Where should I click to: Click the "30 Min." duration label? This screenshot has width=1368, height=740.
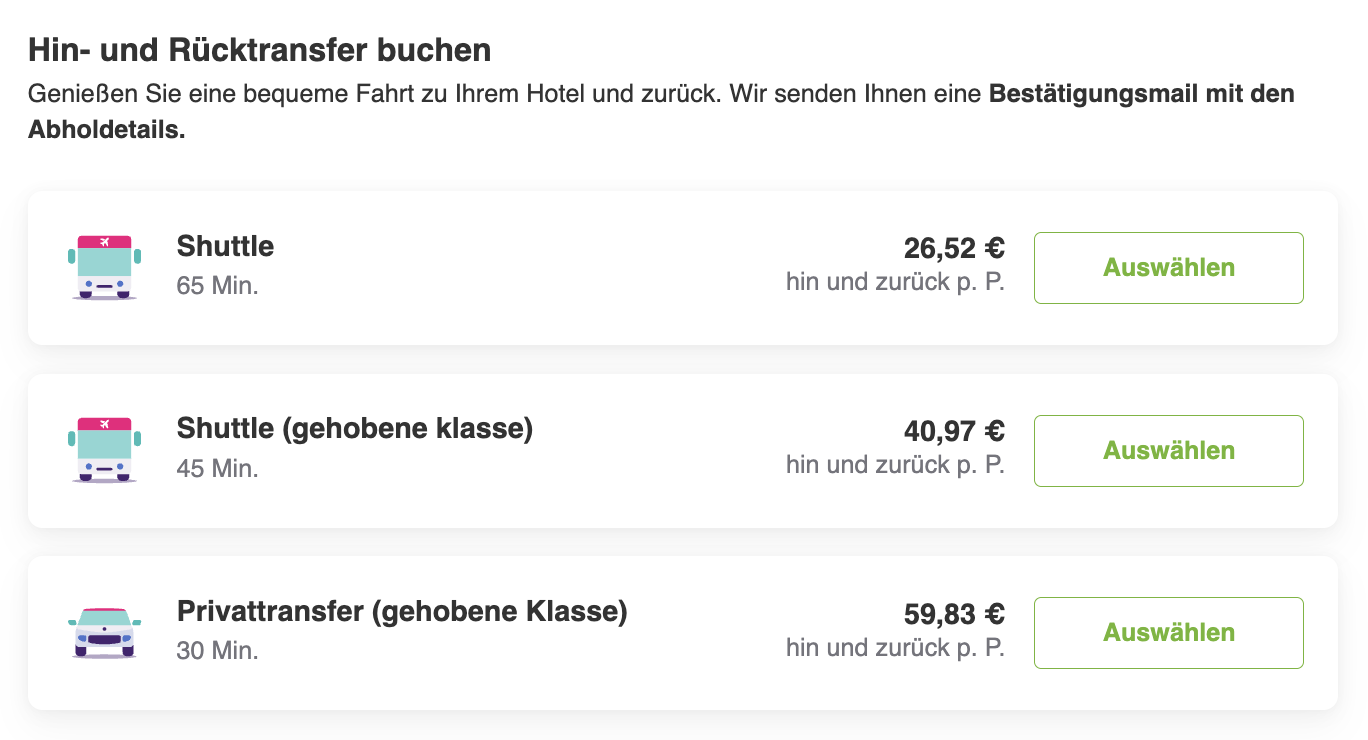[x=217, y=651]
